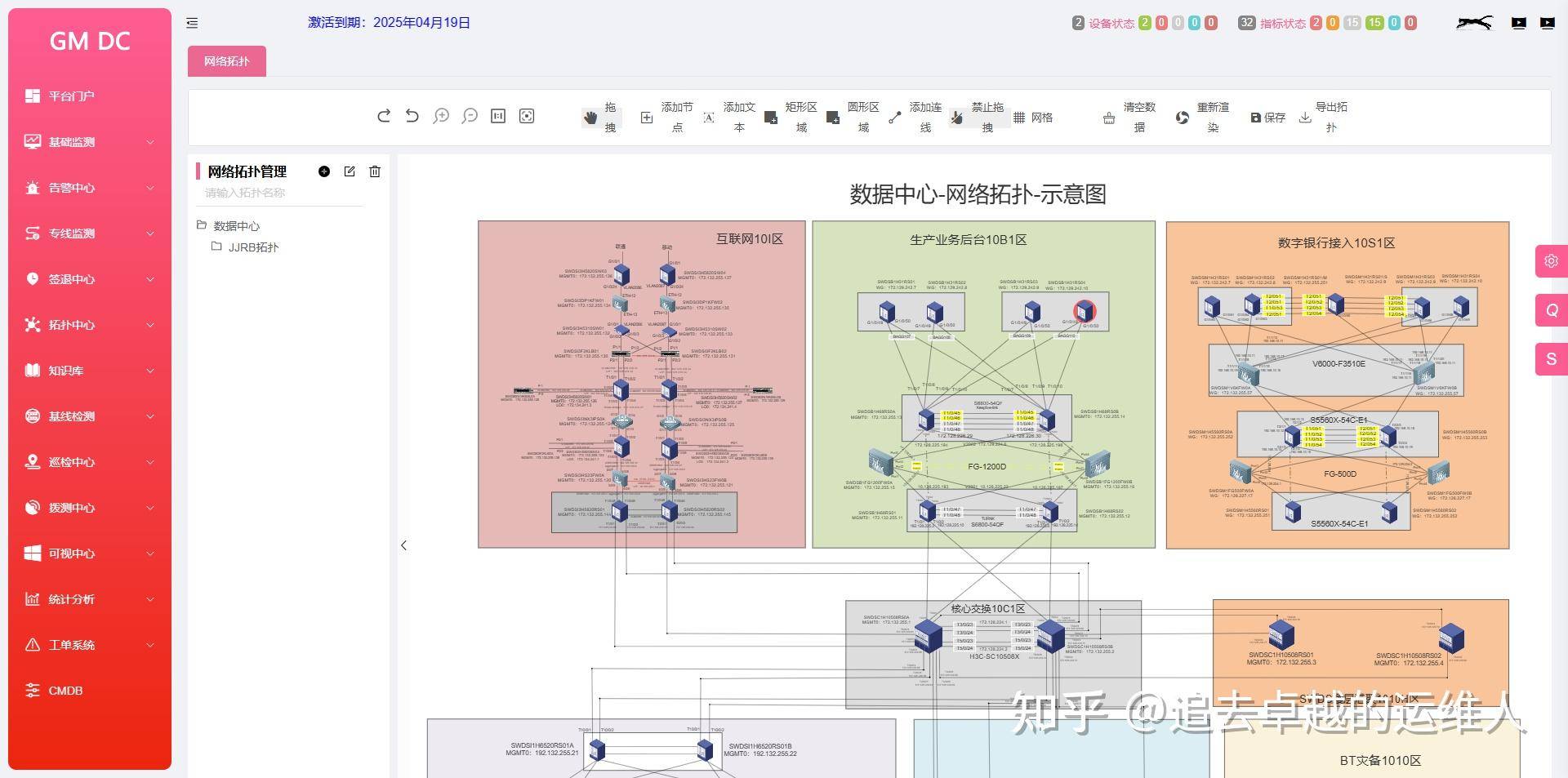The width and height of the screenshot is (1568, 778).
Task: Click the 重新渲染 re-render button
Action: pyautogui.click(x=1203, y=118)
